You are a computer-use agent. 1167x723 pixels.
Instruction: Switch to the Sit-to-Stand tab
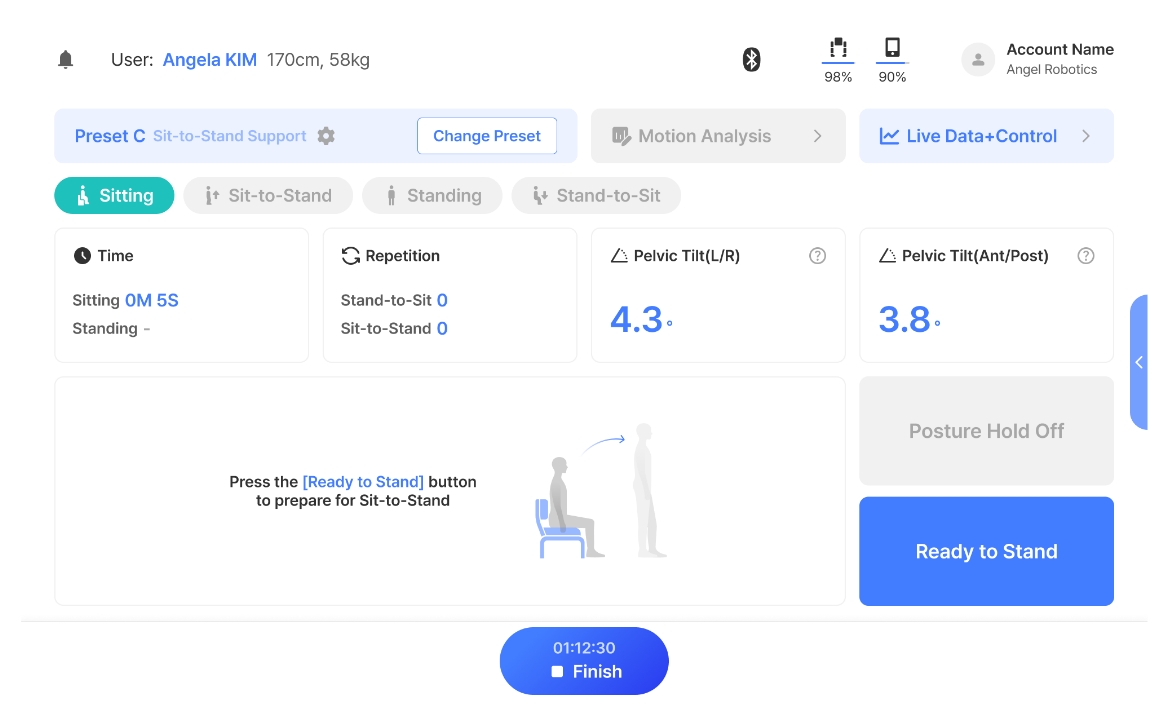[x=268, y=196]
